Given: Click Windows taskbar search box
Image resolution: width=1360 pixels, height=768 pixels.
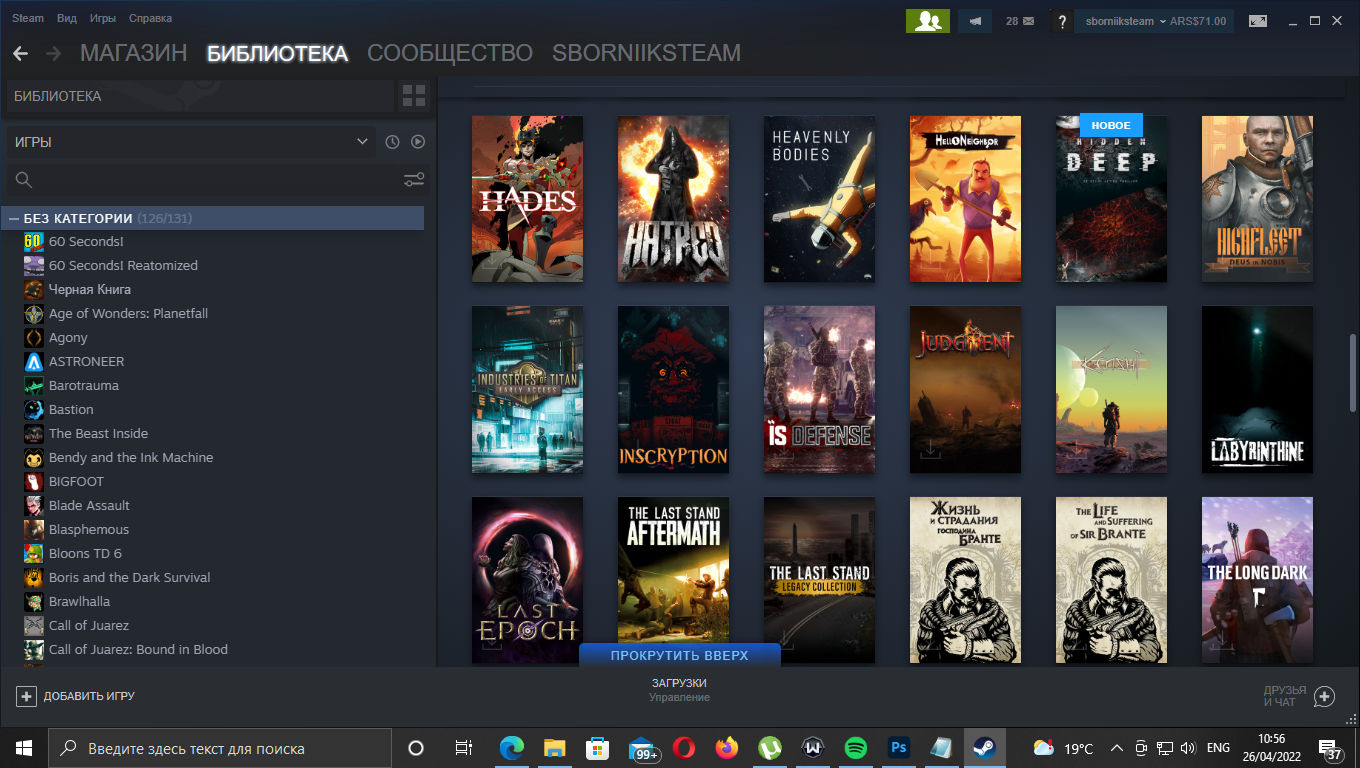Looking at the screenshot, I should pos(220,748).
